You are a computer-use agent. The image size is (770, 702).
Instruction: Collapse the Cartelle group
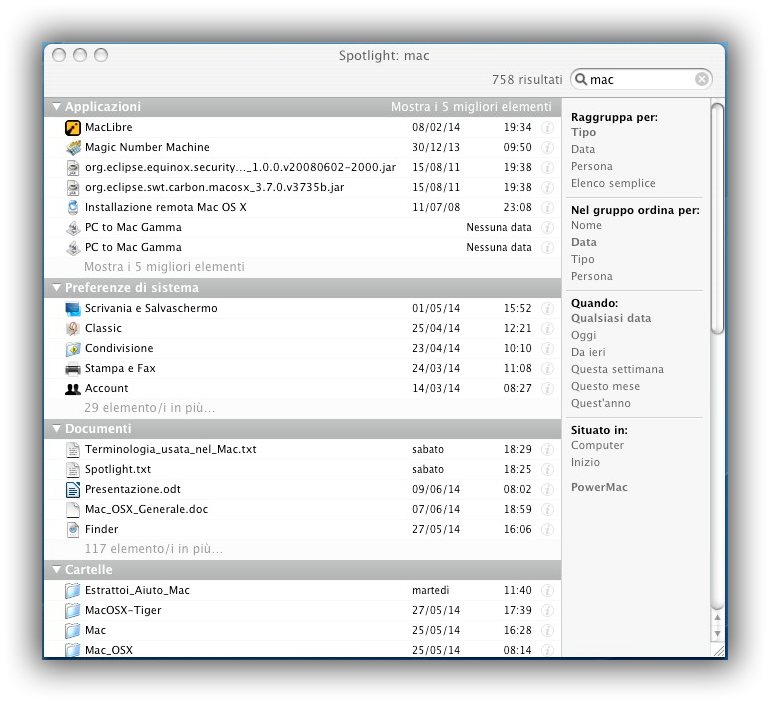(56, 570)
